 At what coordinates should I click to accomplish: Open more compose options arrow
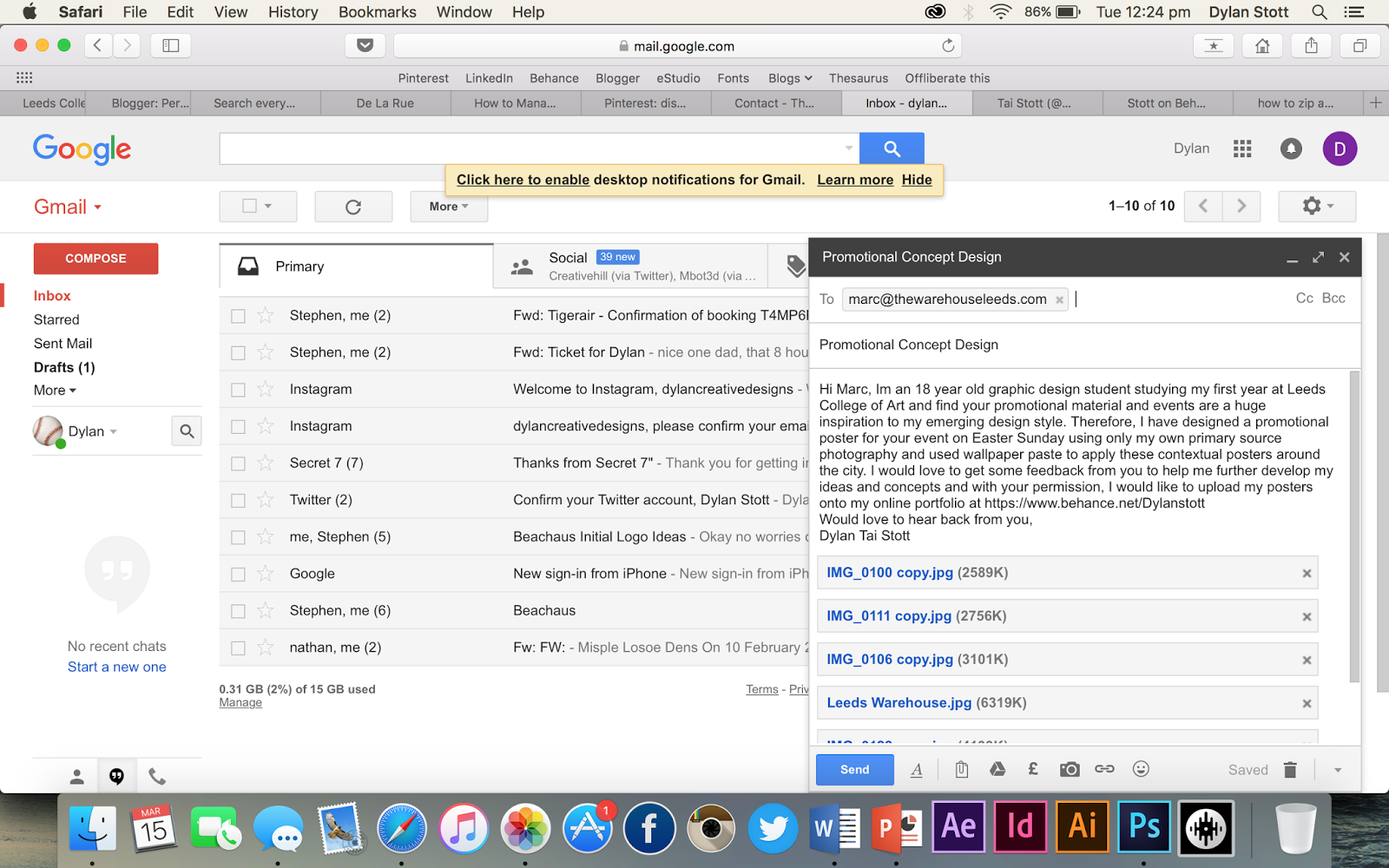coord(1338,770)
